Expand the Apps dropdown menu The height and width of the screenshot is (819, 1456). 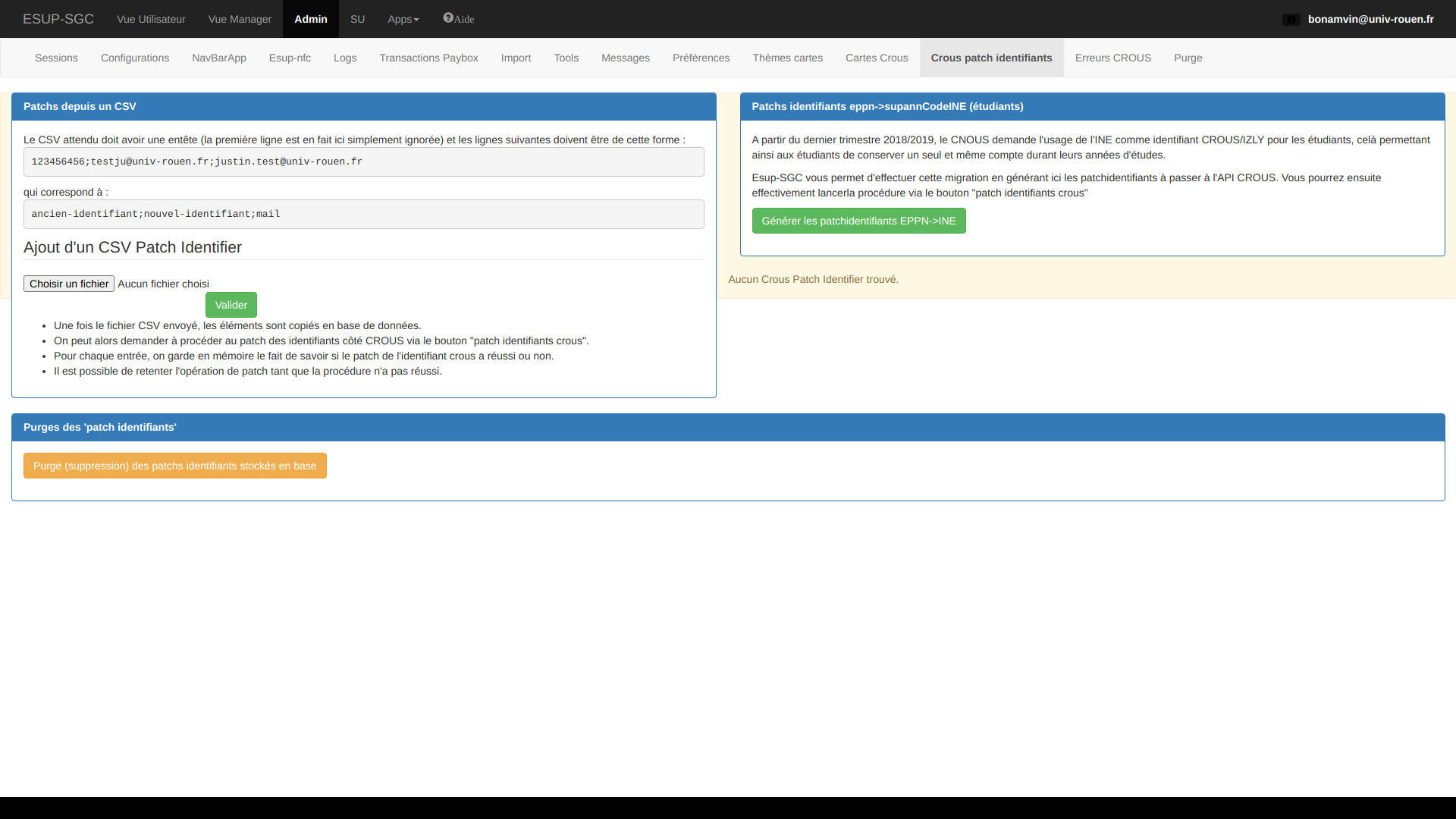(403, 19)
